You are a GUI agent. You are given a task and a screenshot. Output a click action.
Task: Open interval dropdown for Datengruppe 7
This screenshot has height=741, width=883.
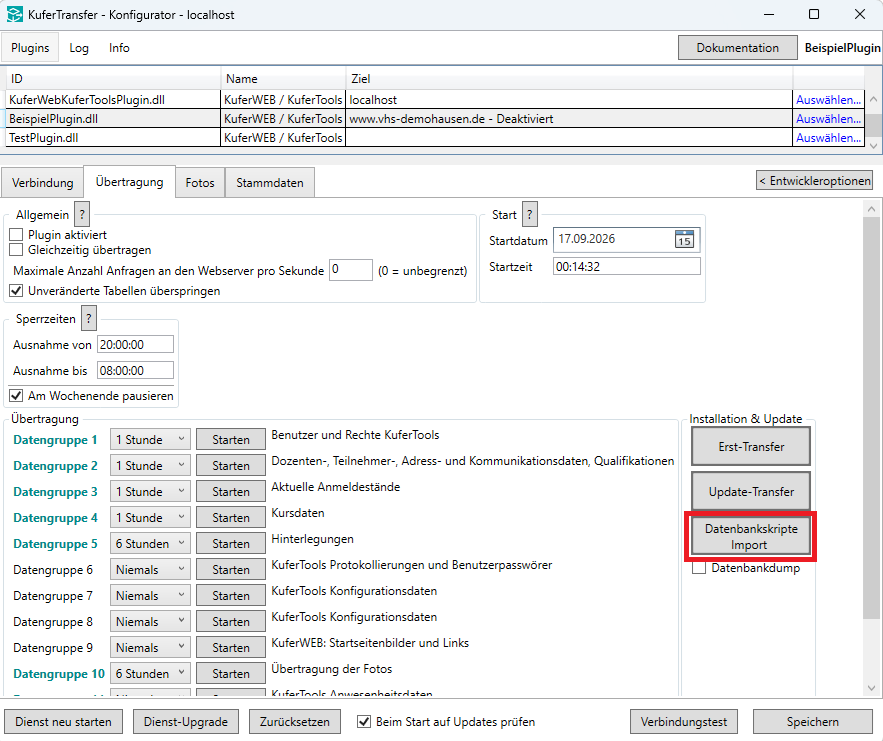[150, 595]
